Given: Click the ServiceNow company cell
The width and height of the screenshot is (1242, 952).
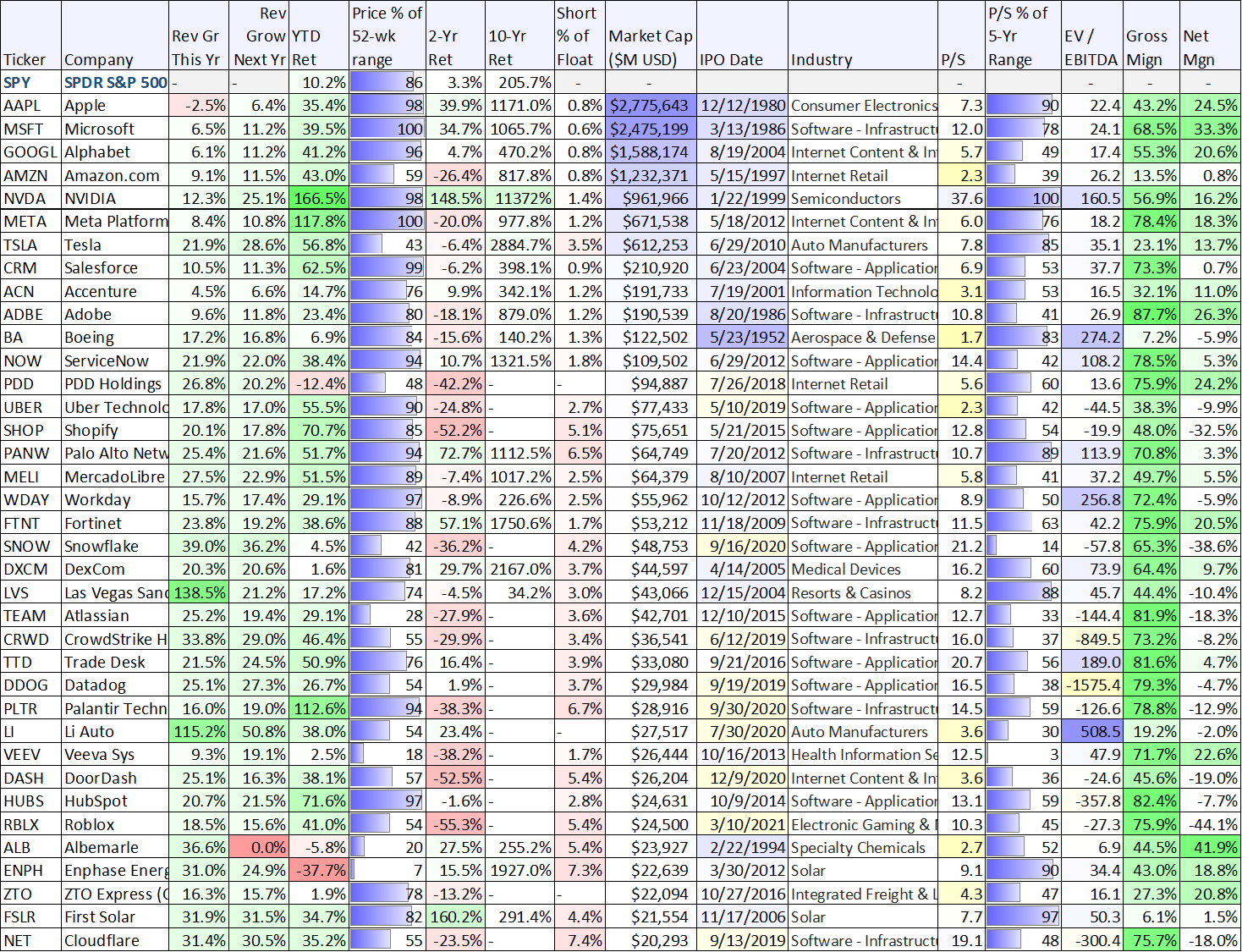Looking at the screenshot, I should [115, 361].
